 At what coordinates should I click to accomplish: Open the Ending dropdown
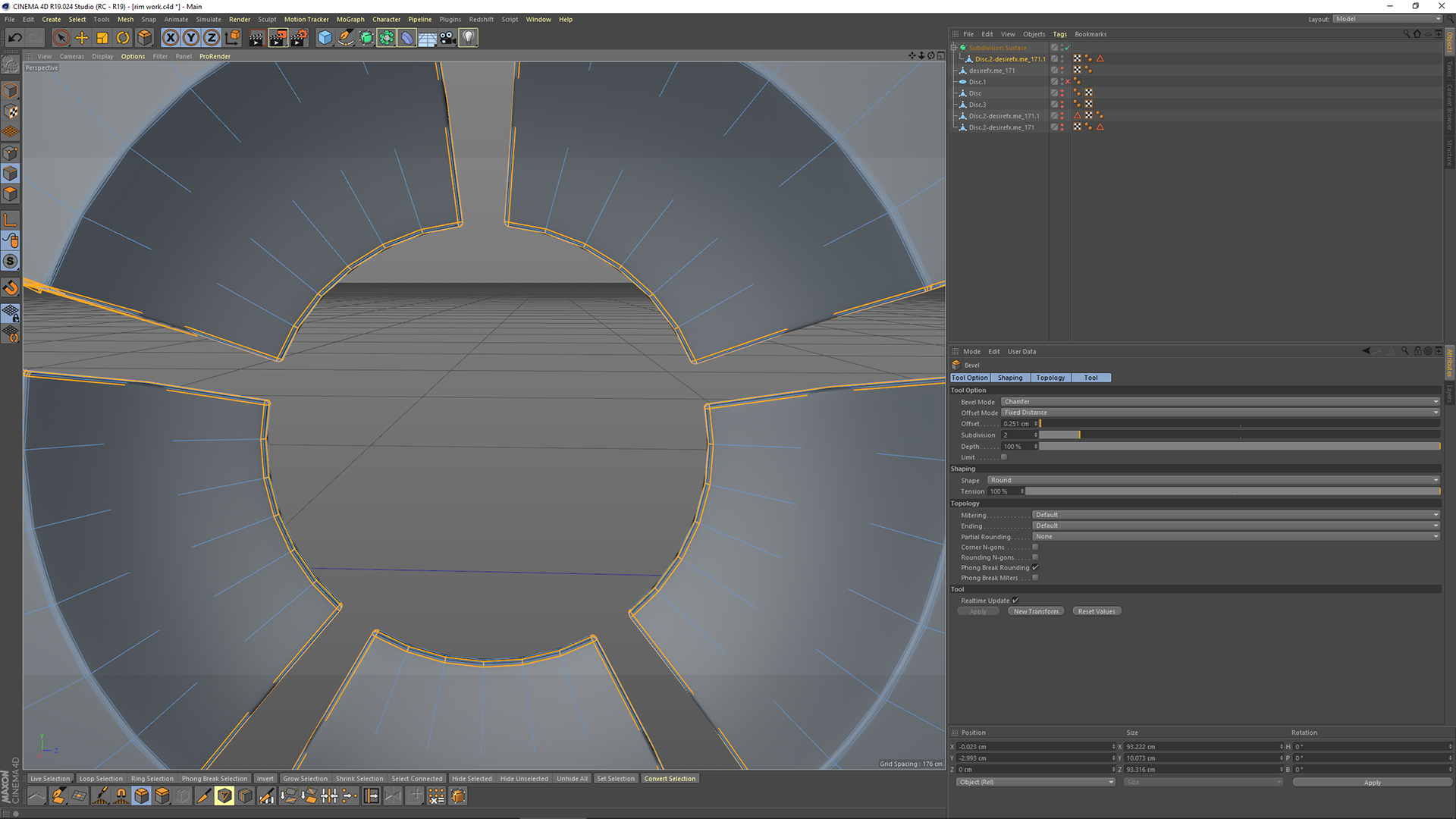tap(1236, 526)
